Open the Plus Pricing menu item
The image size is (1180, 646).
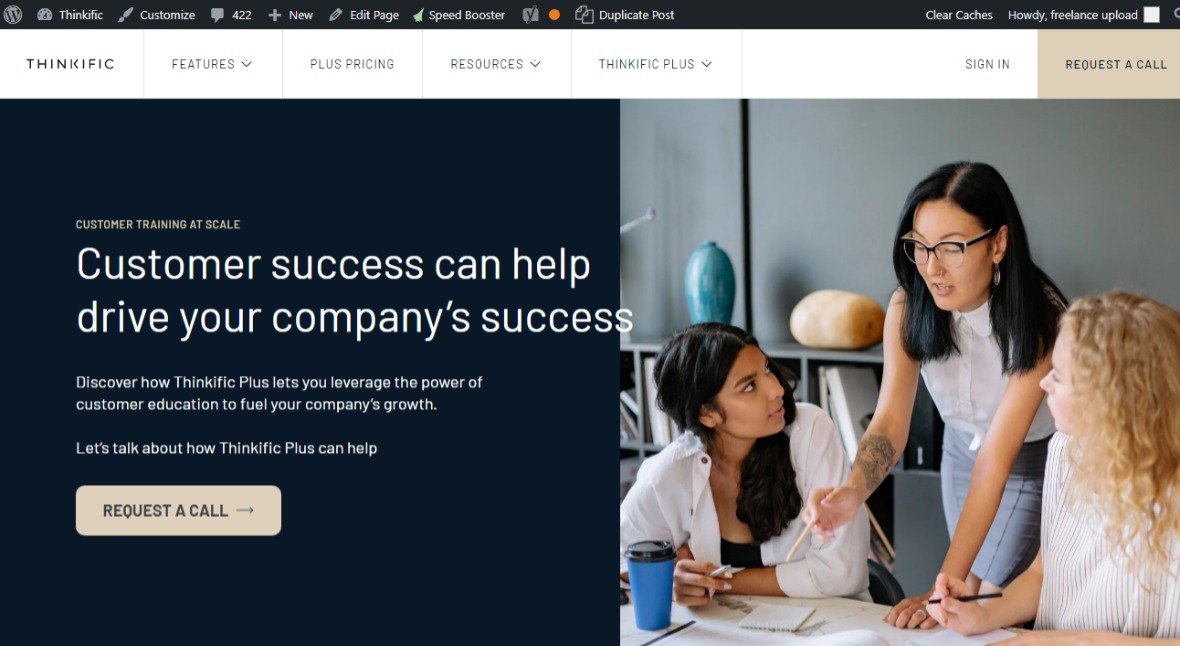[x=352, y=64]
